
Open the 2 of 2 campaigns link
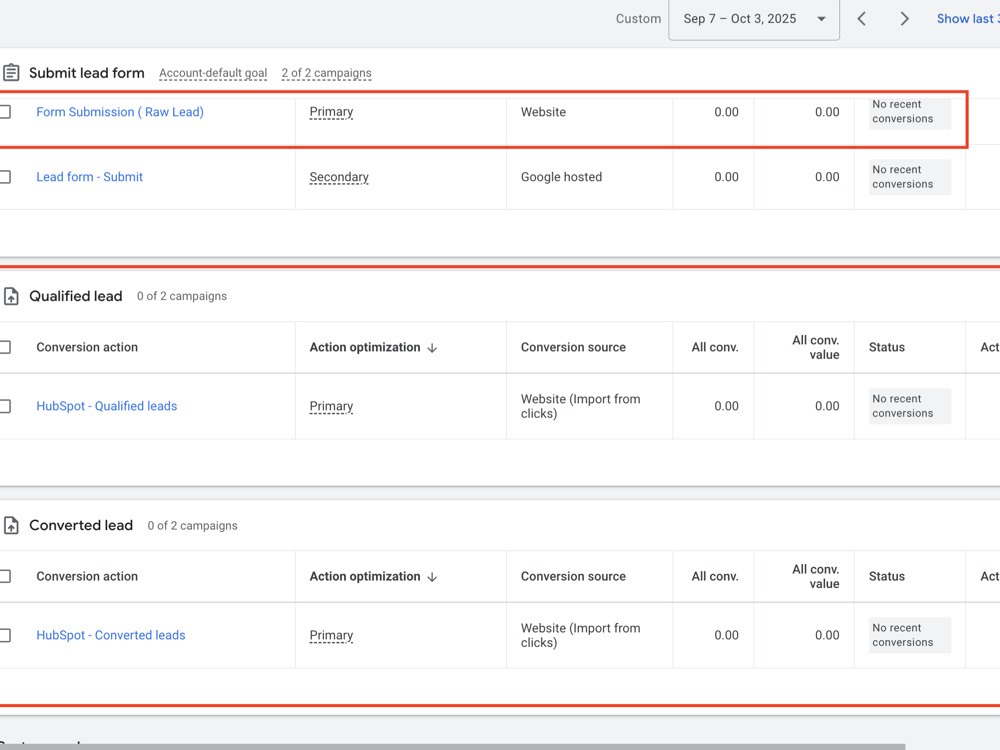click(327, 73)
